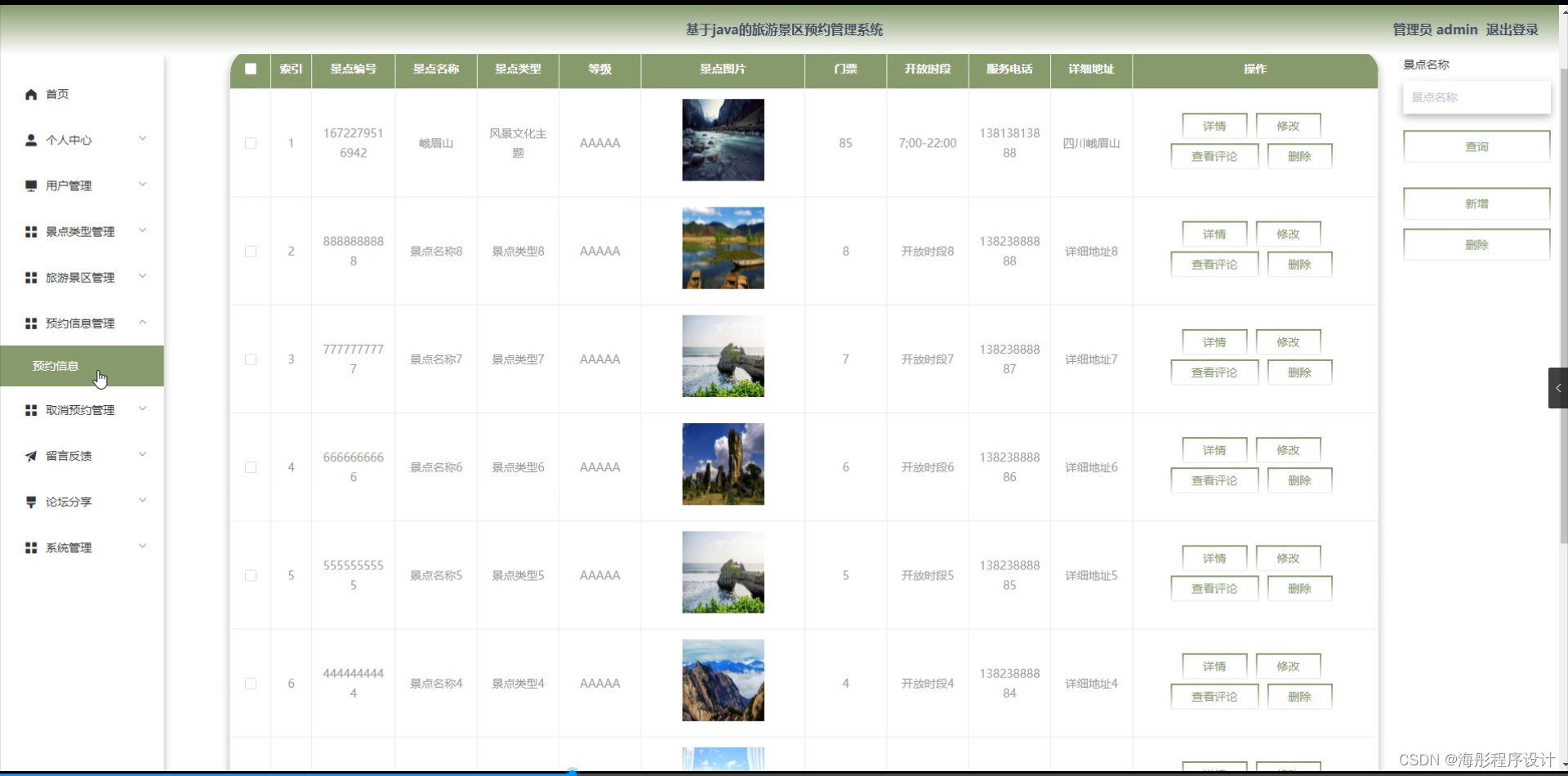
Task: Check the box for row 景点名称7
Action: 251,359
